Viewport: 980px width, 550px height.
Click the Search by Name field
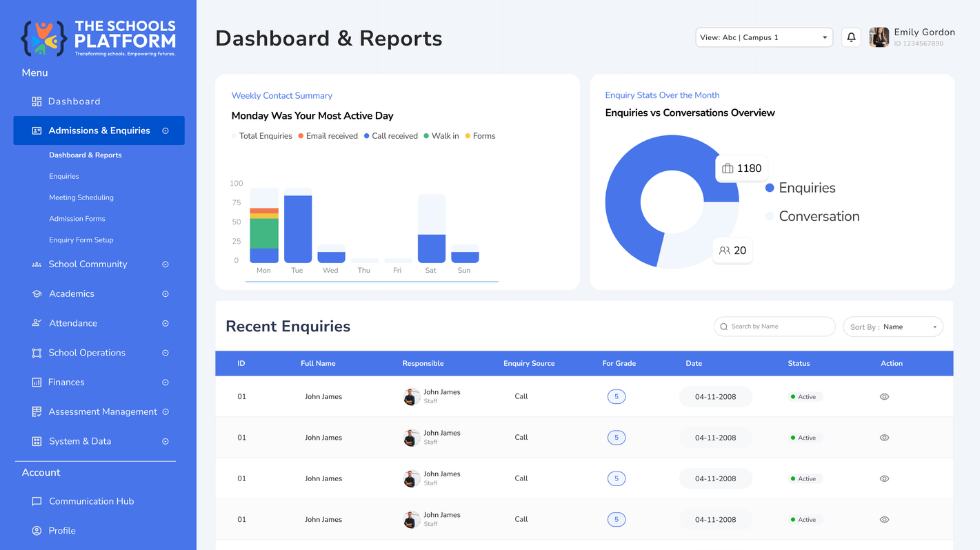point(774,326)
